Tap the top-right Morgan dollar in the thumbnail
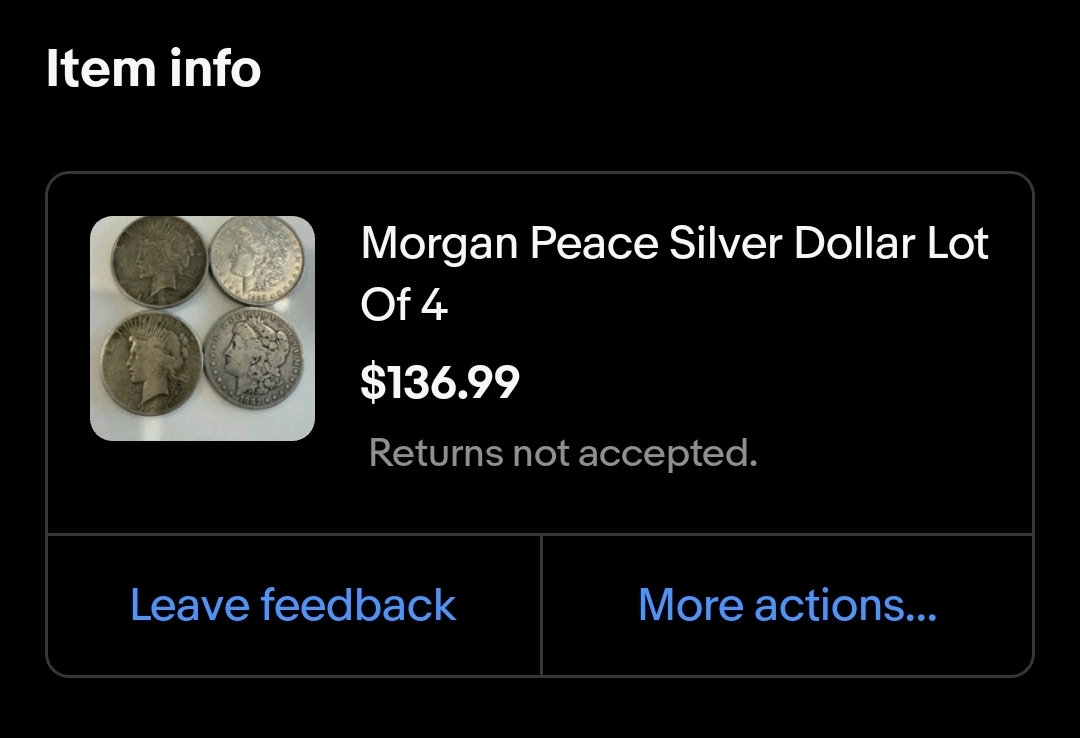 [255, 260]
